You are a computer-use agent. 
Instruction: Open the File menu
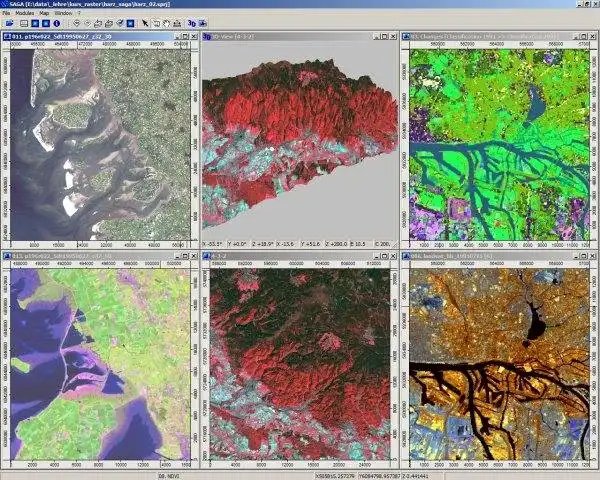(x=6, y=12)
